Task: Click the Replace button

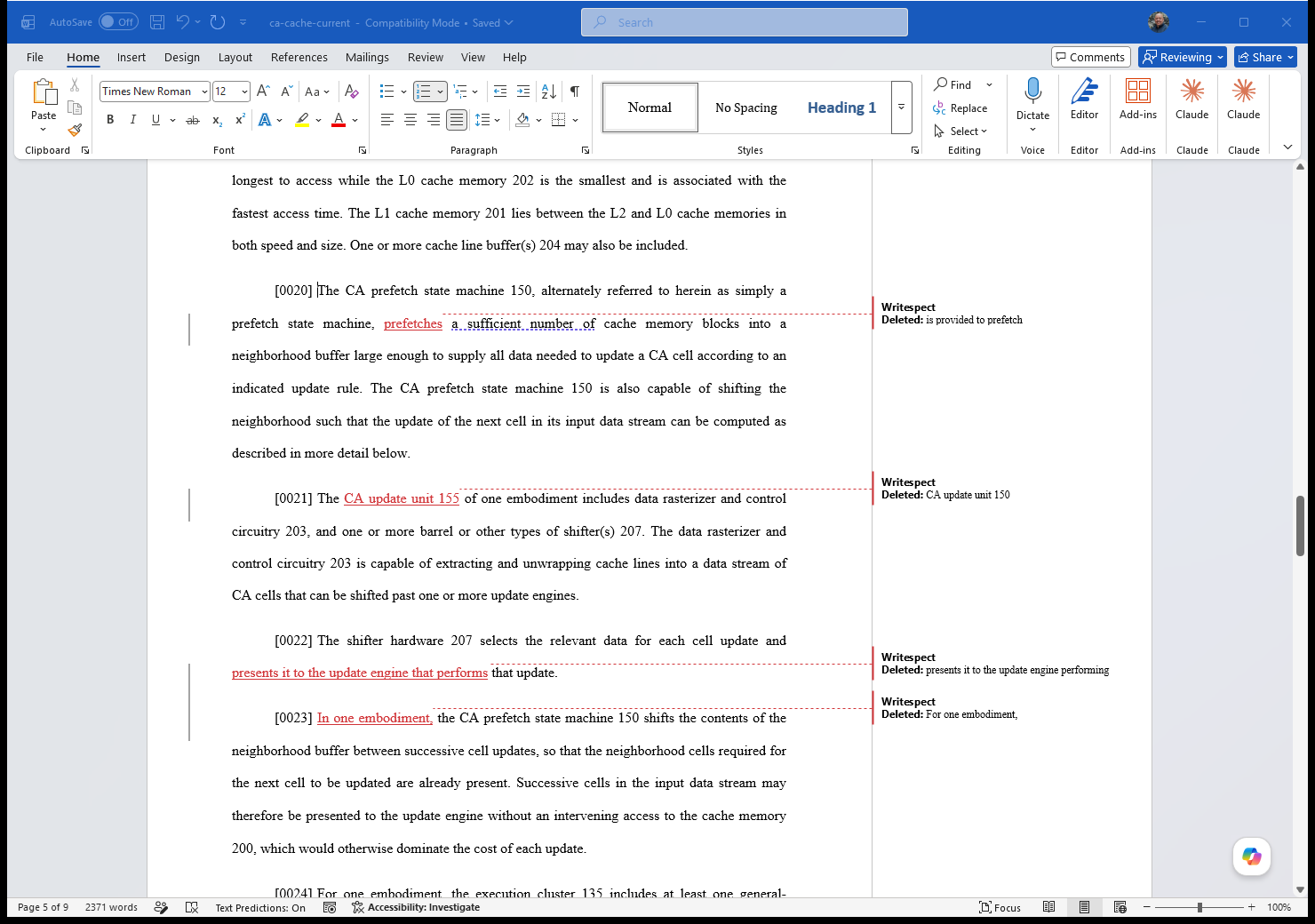Action: 960,108
